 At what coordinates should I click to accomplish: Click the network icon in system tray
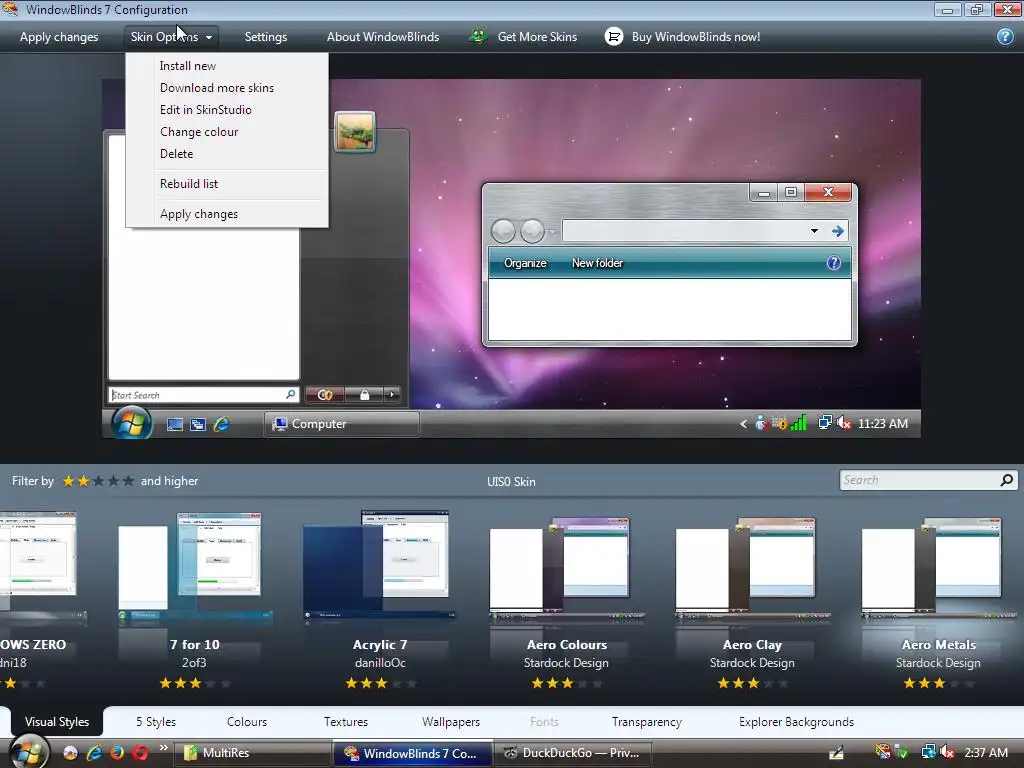928,752
